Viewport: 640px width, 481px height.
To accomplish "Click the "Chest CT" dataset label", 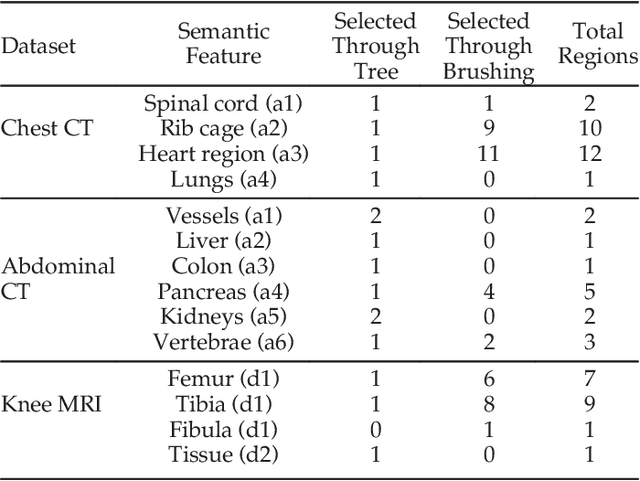I will coord(49,128).
